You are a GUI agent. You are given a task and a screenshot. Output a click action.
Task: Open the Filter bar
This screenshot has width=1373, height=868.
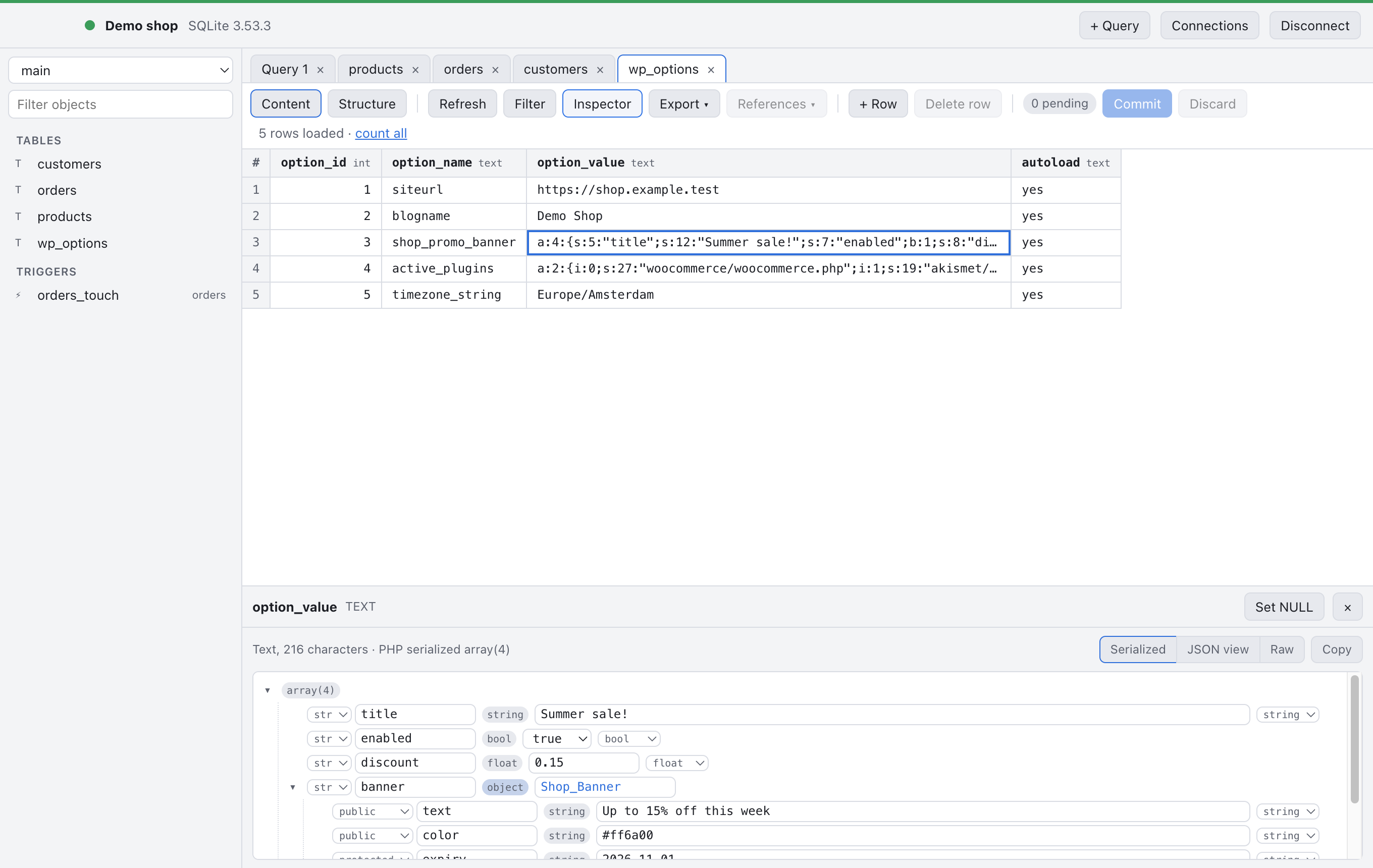pos(530,104)
